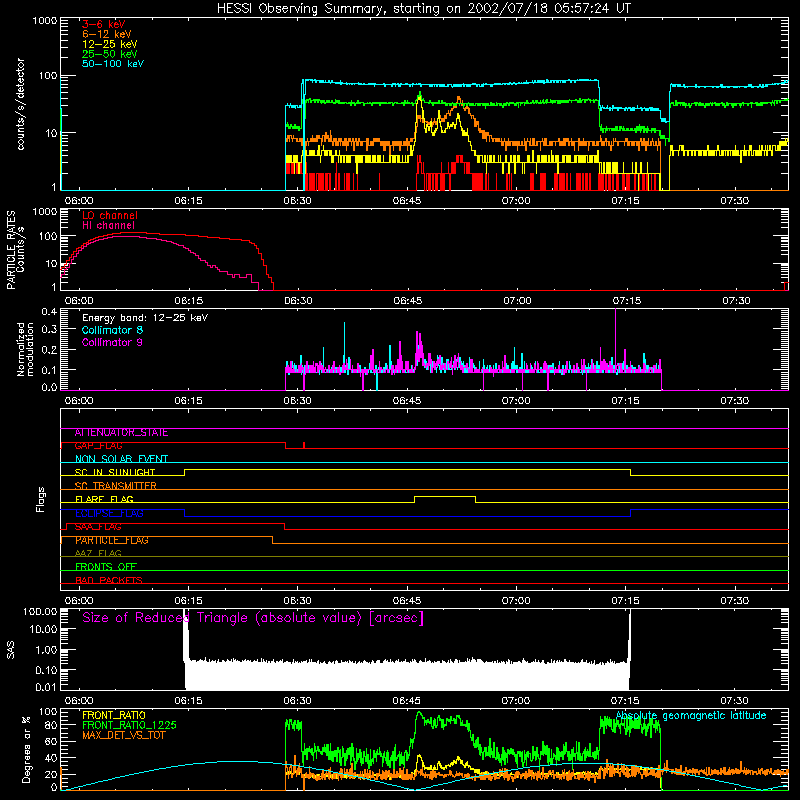Select the NON_SOLAR_EVENT flag label
800x800 pixels.
(x=121, y=459)
